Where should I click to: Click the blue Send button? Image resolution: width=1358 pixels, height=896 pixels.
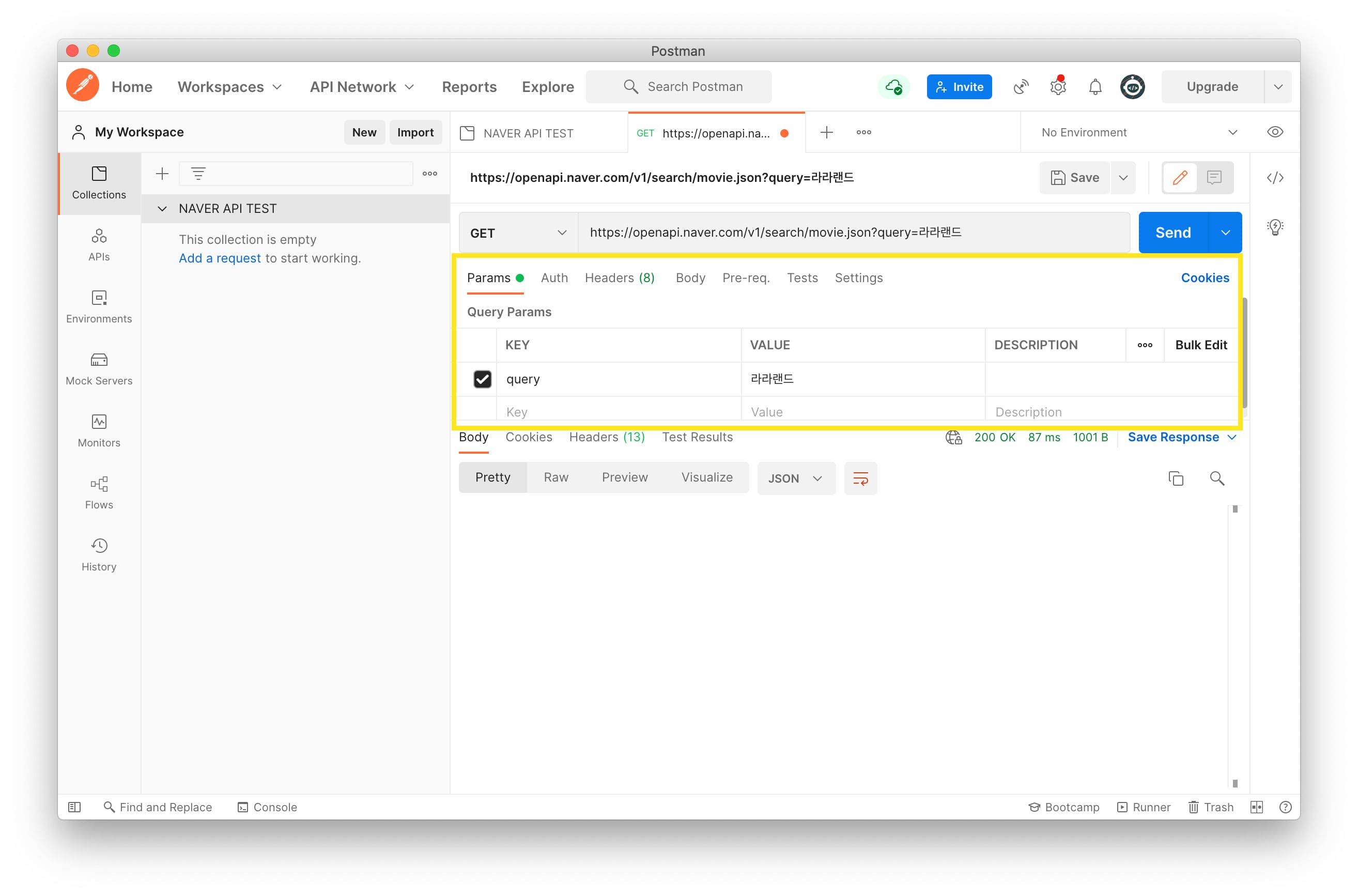[x=1172, y=233]
